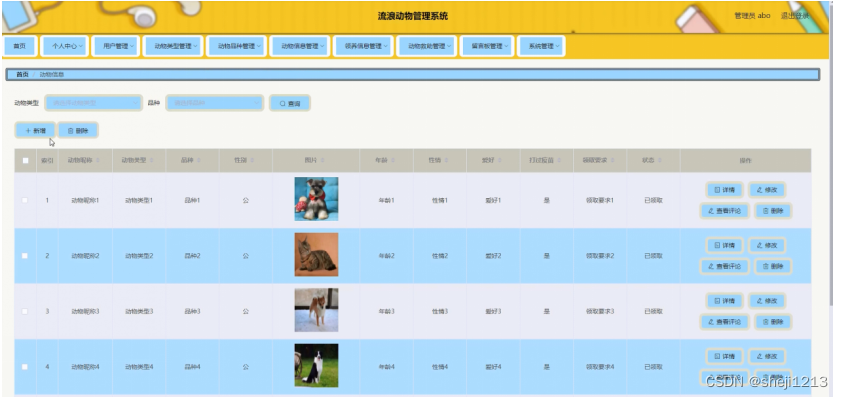Select the 品种3 cell

point(192,311)
